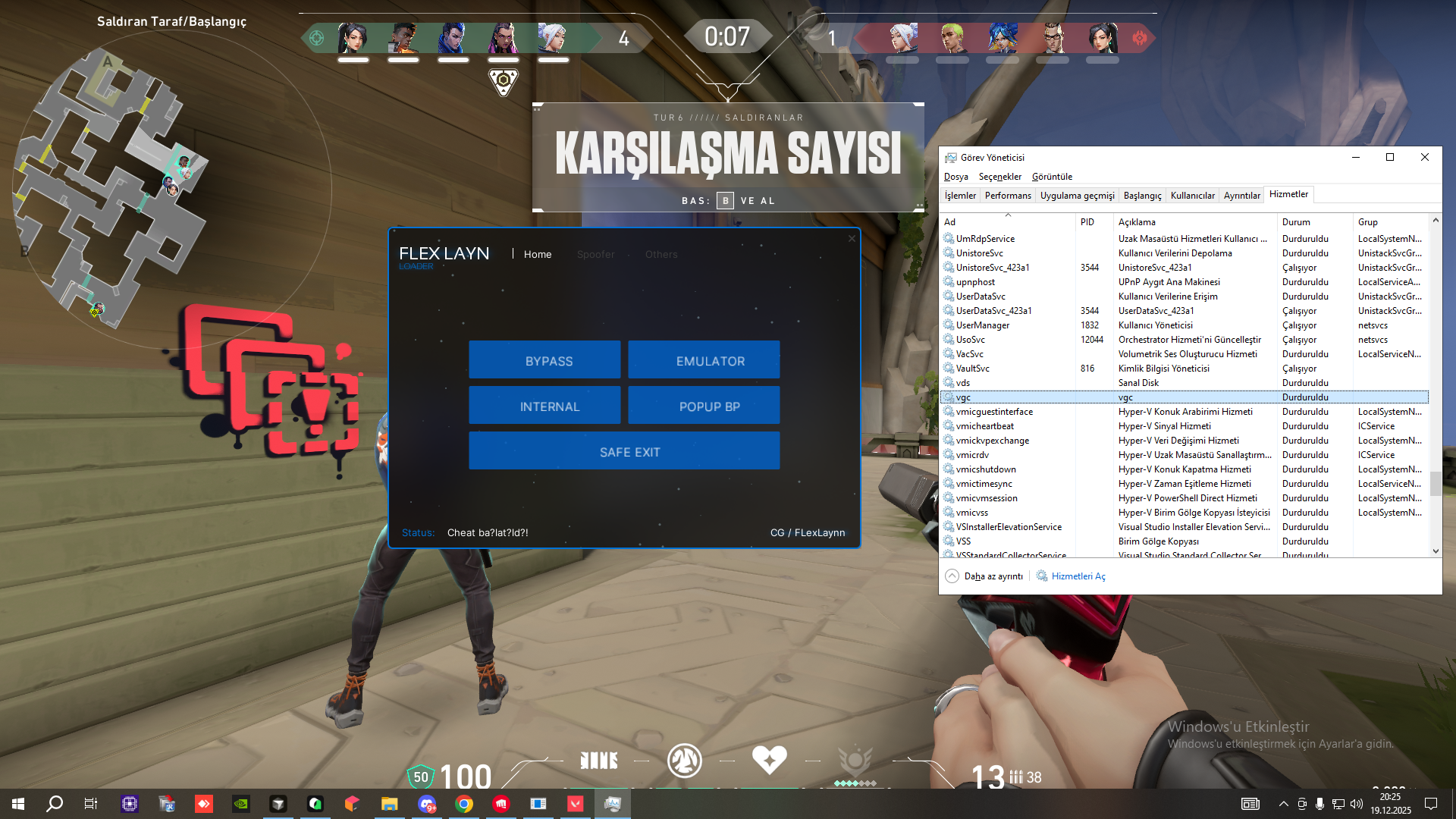
Task: Open the Dosya menu in Task Manager
Action: 956,177
